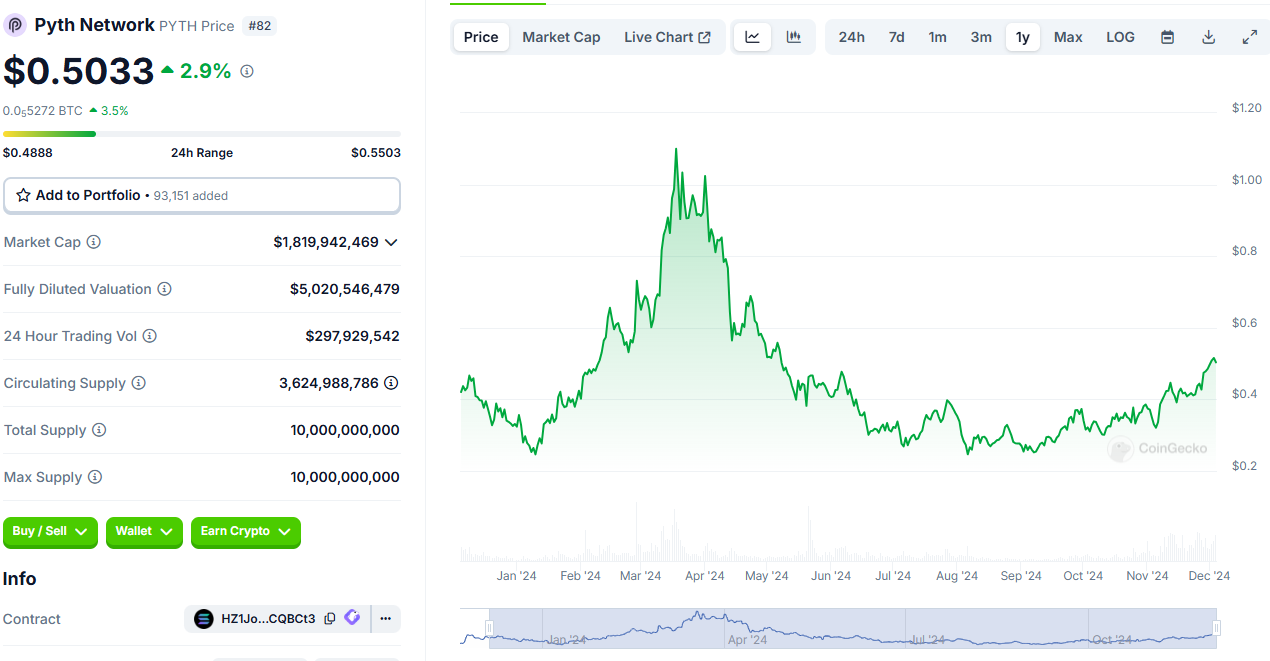Copy the contract address icon

coord(330,619)
